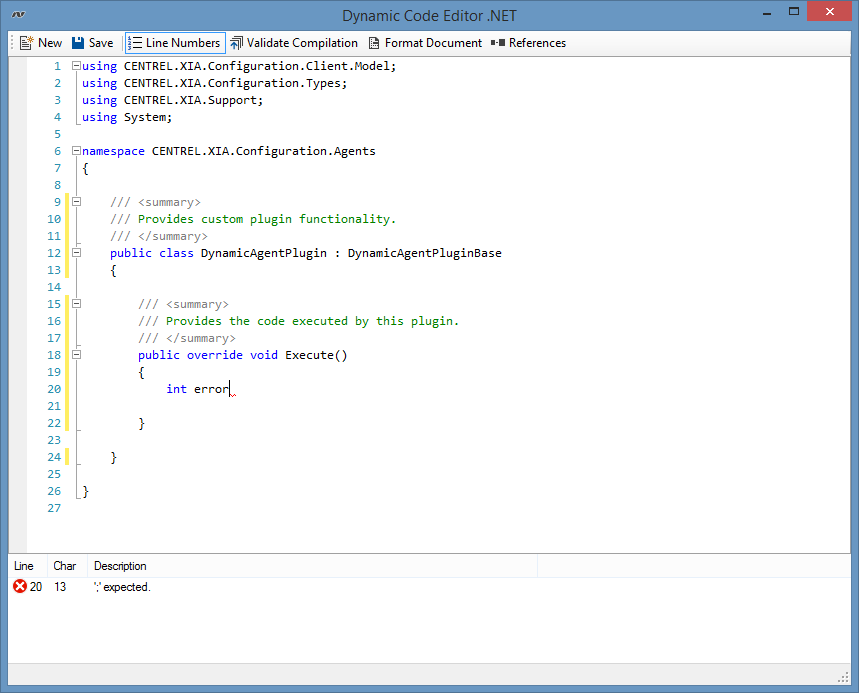Click the References icon
859x693 pixels.
point(498,43)
